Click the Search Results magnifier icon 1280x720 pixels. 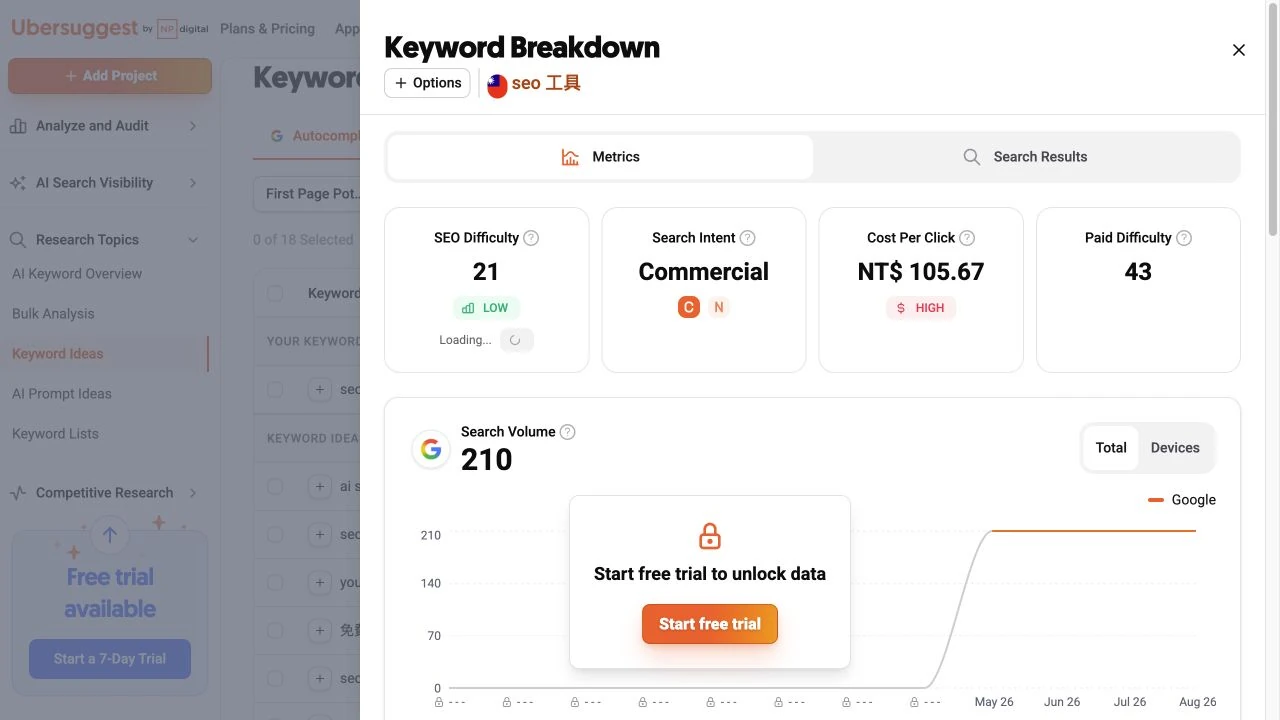(971, 157)
